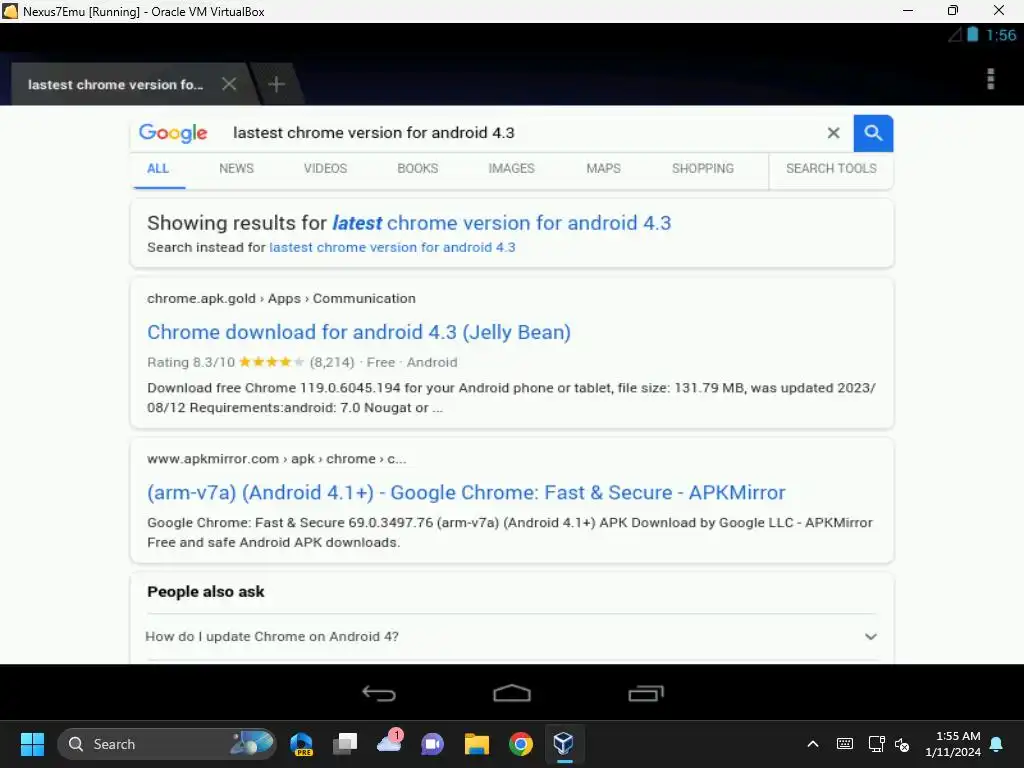Image resolution: width=1024 pixels, height=768 pixels.
Task: Click the Android battery status icon
Action: tap(972, 35)
